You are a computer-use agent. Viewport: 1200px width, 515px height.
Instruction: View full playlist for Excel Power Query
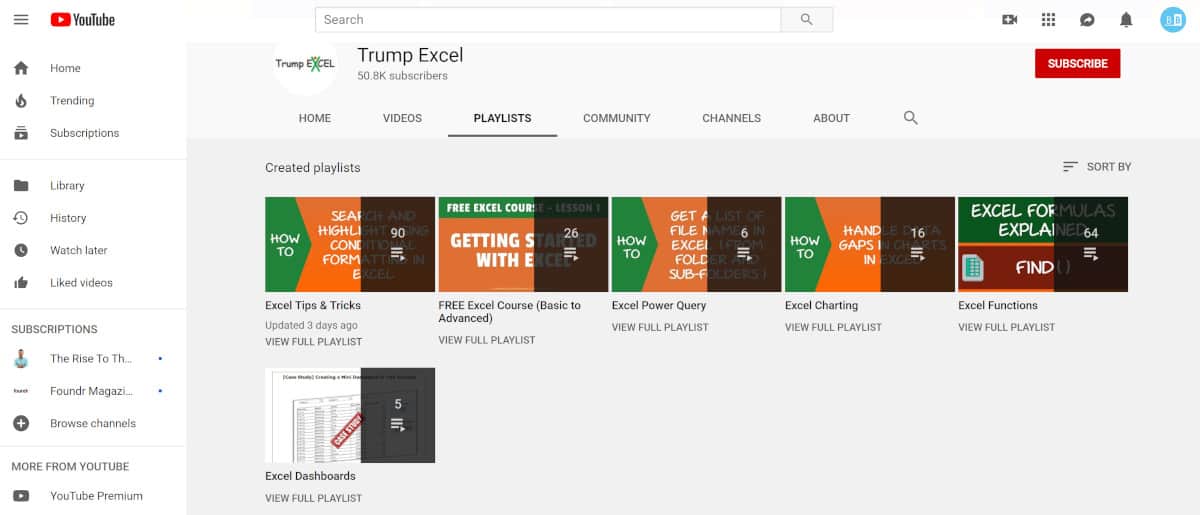tap(660, 327)
